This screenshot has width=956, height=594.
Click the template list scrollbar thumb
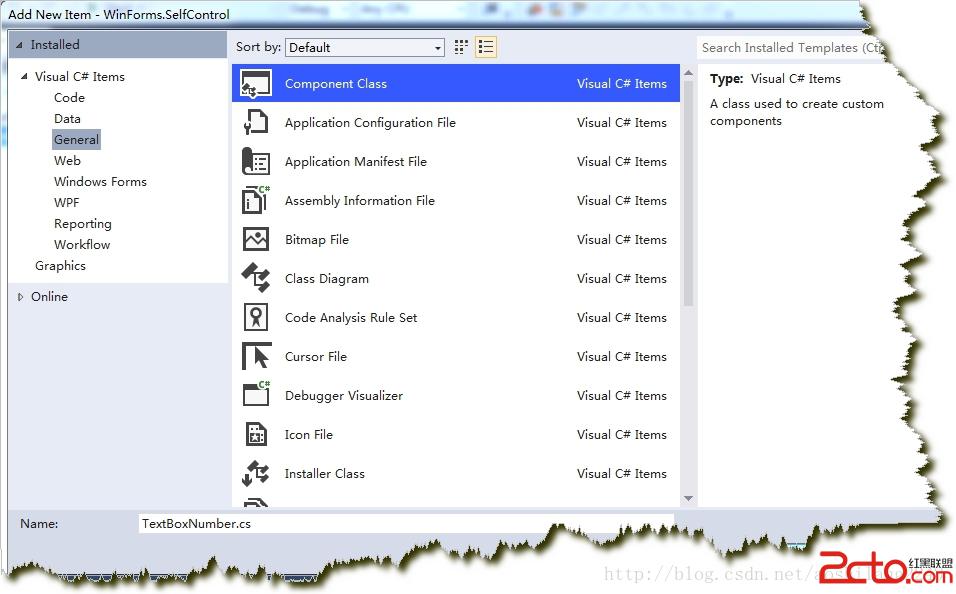coord(688,193)
